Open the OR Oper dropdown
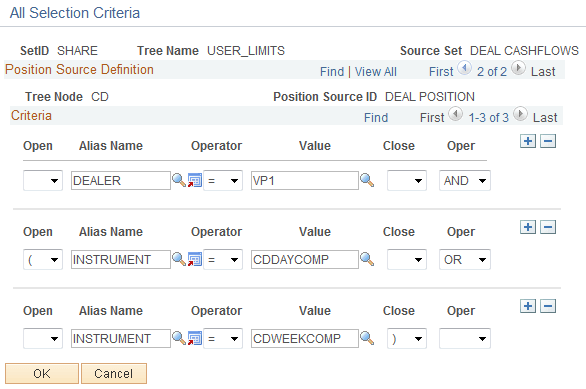The height and width of the screenshot is (389, 586). (x=465, y=260)
